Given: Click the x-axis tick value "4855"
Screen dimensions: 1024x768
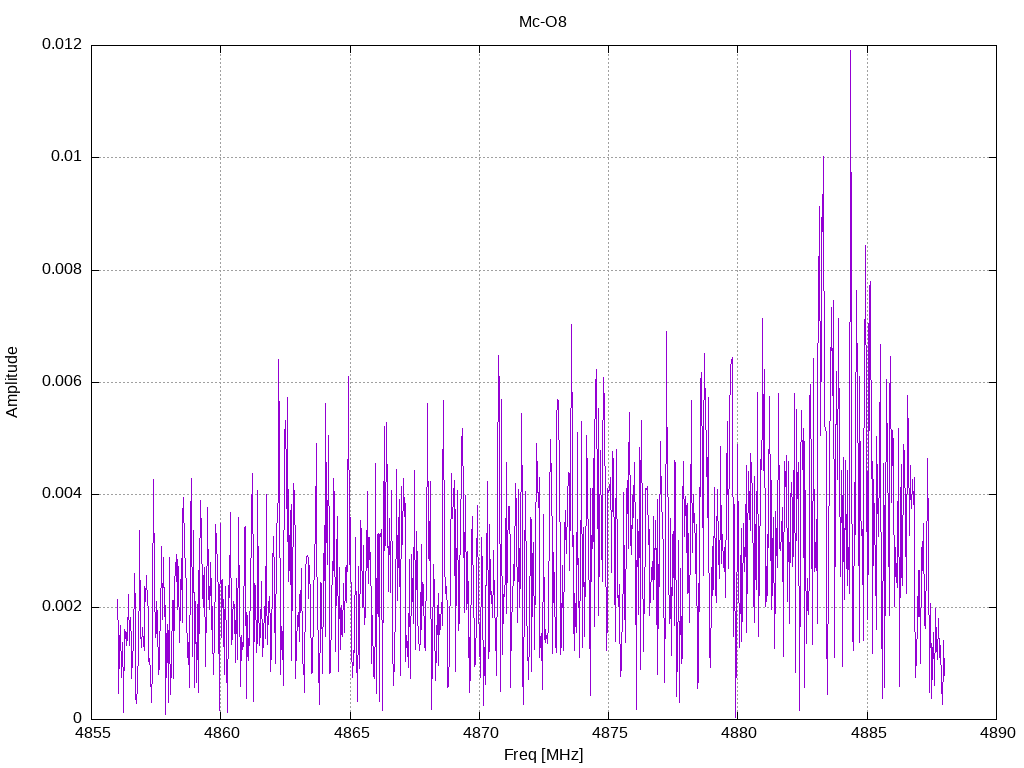Looking at the screenshot, I should click(x=92, y=733).
